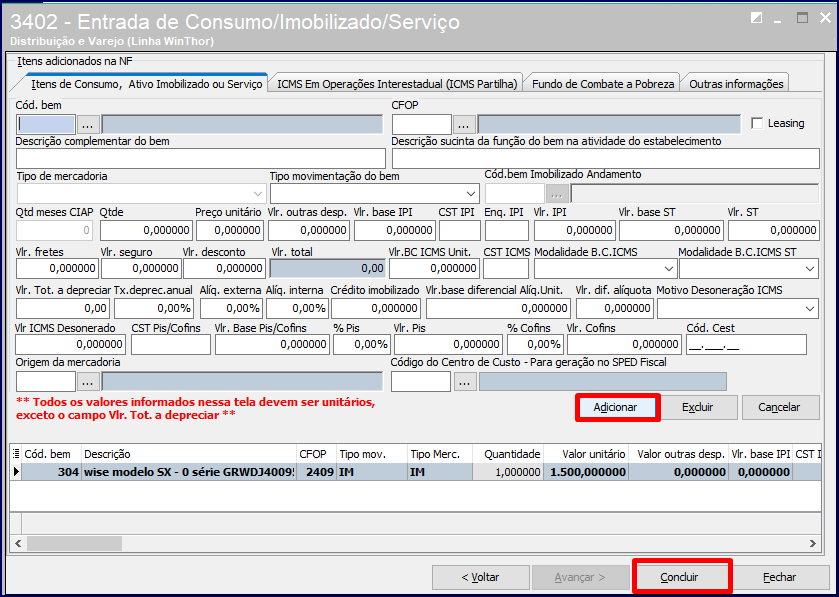This screenshot has height=597, width=839.
Task: Focus the Alíq. externa field
Action: (232, 309)
